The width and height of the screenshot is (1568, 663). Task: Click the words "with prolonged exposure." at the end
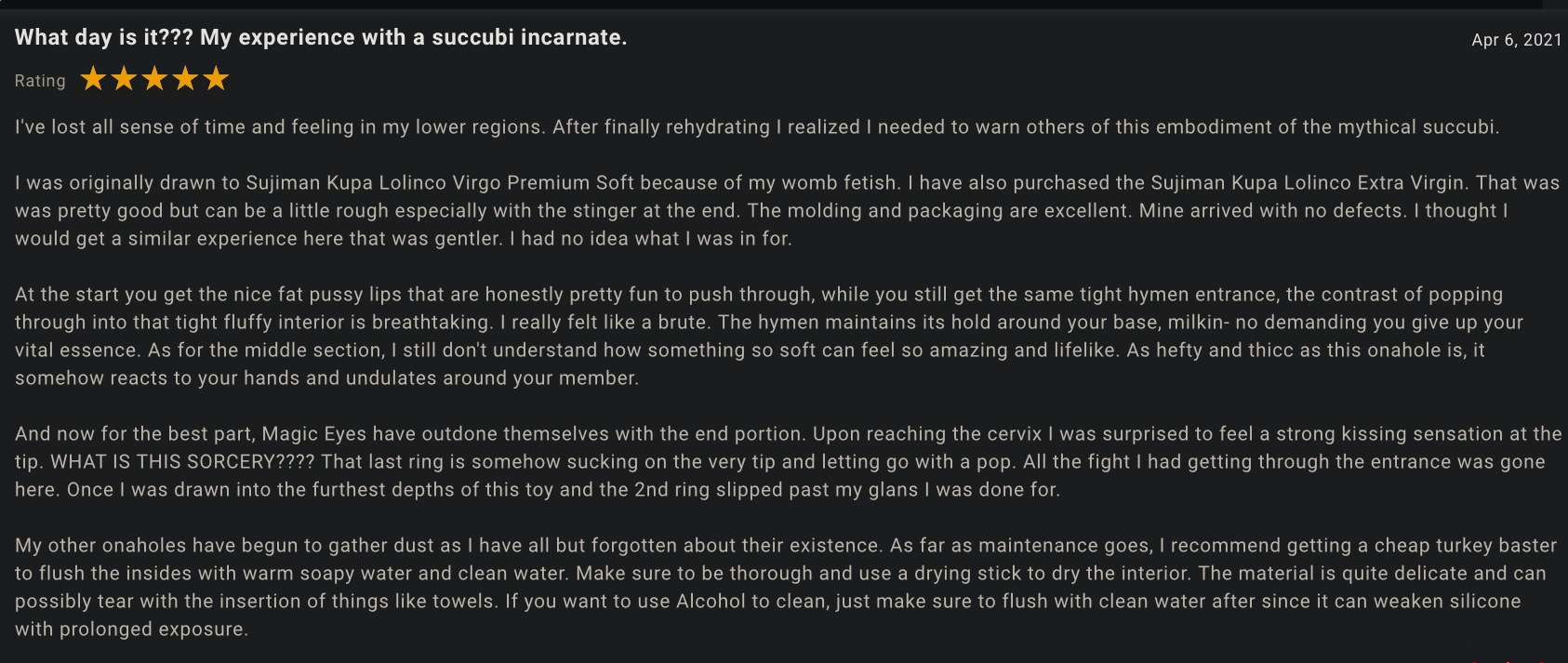131,630
